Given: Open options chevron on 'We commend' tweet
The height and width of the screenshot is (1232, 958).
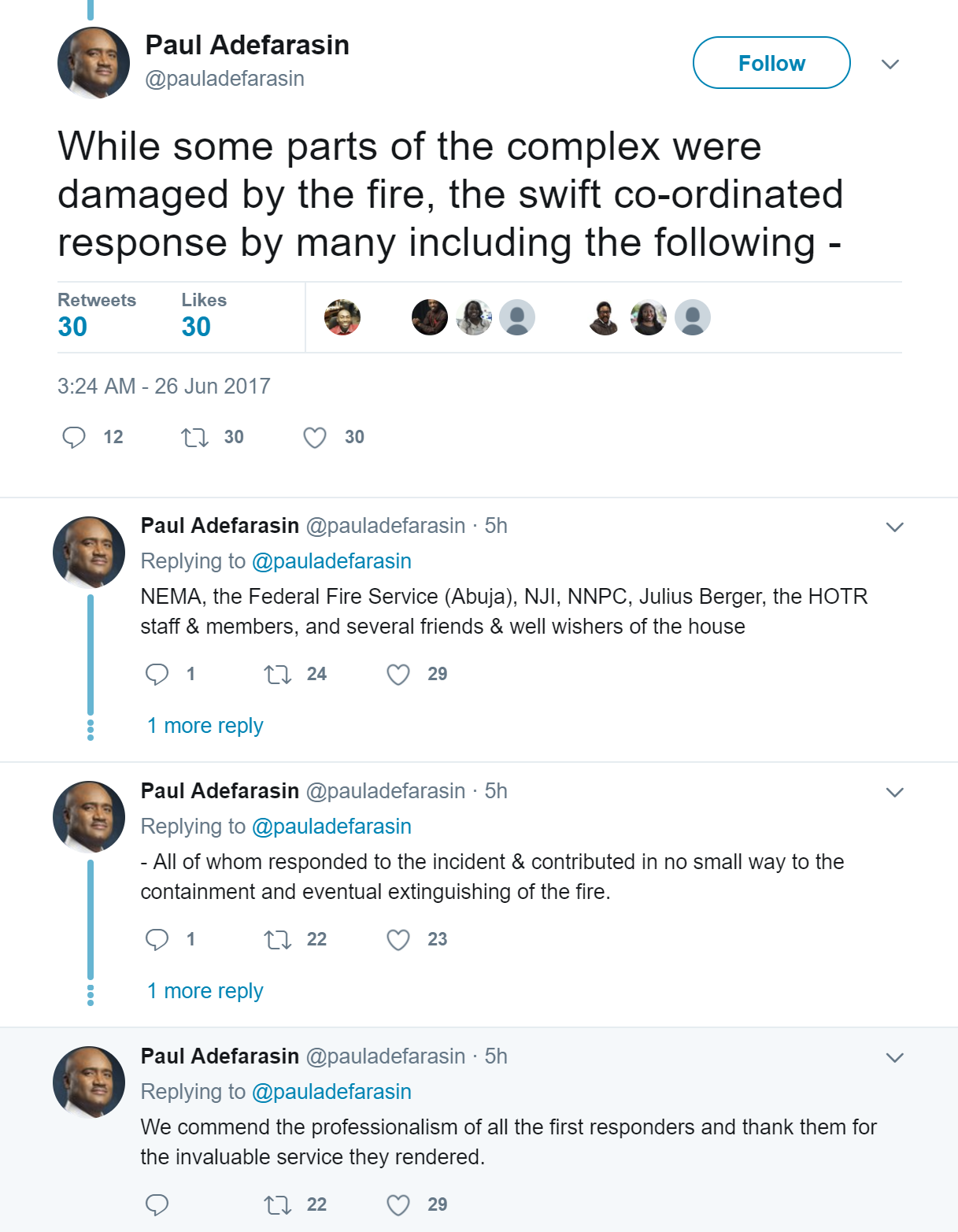Looking at the screenshot, I should (894, 1057).
